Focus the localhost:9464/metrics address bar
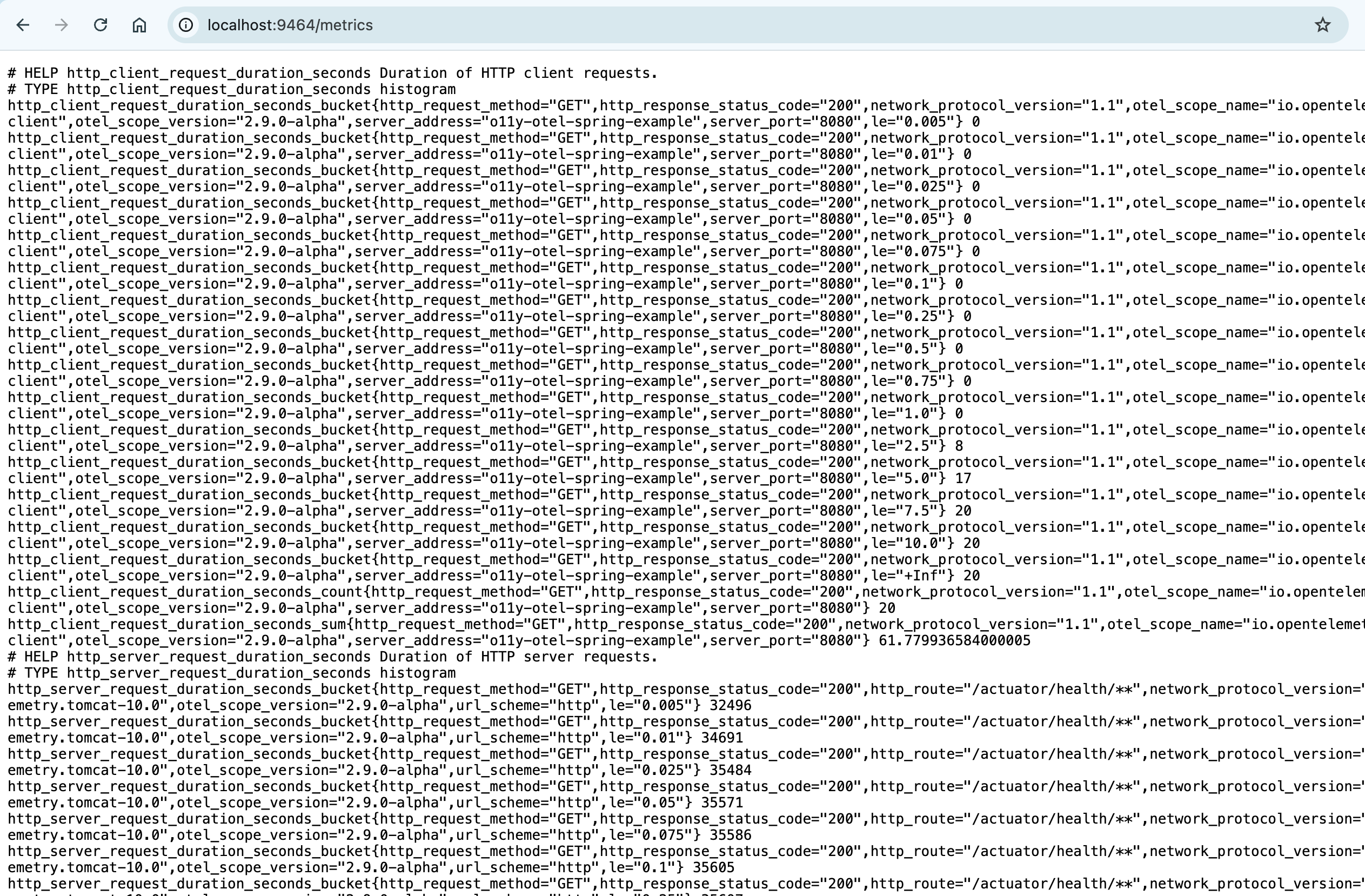1365x896 pixels. point(757,25)
